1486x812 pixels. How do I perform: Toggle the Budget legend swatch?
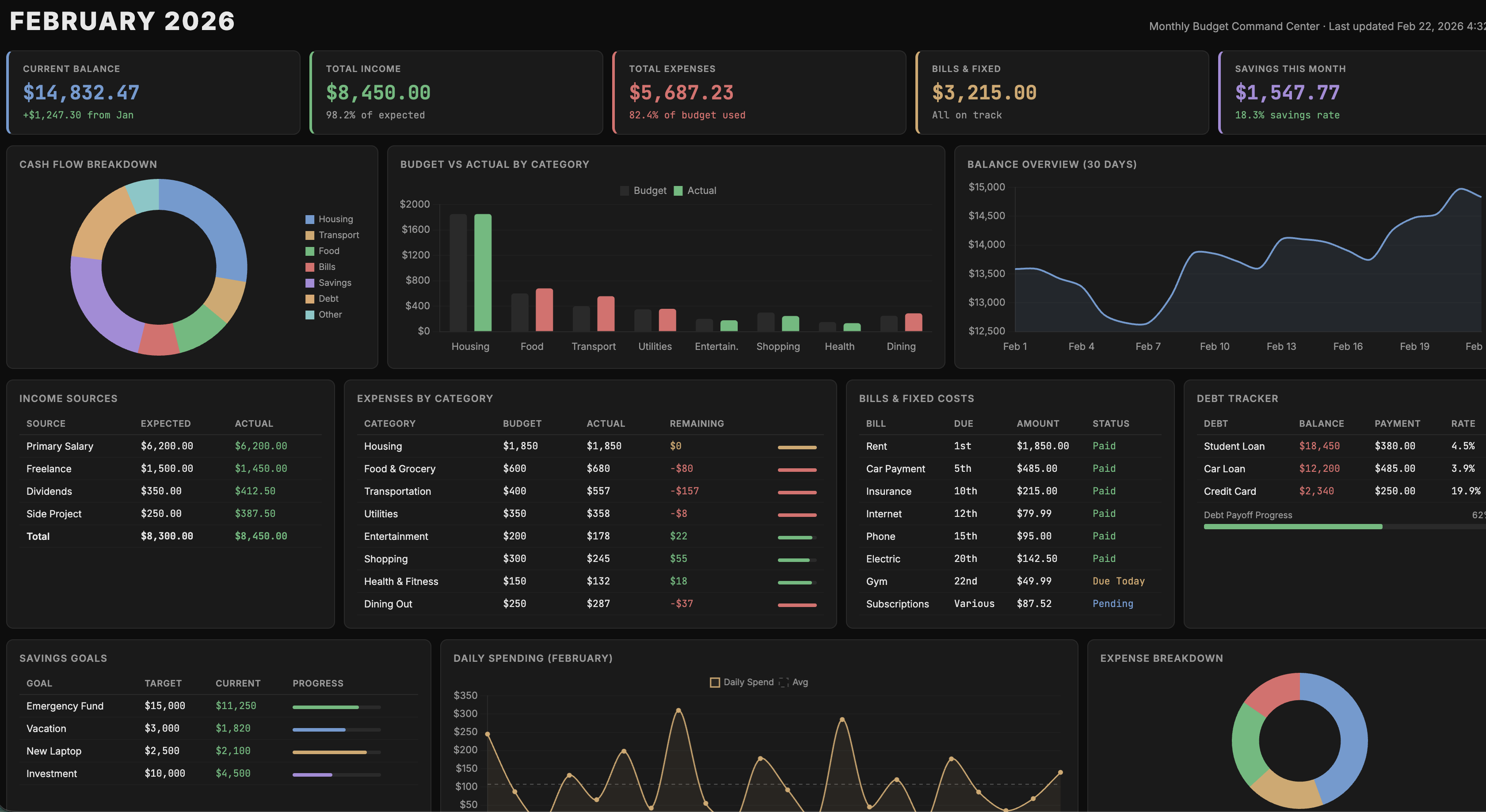[x=625, y=190]
